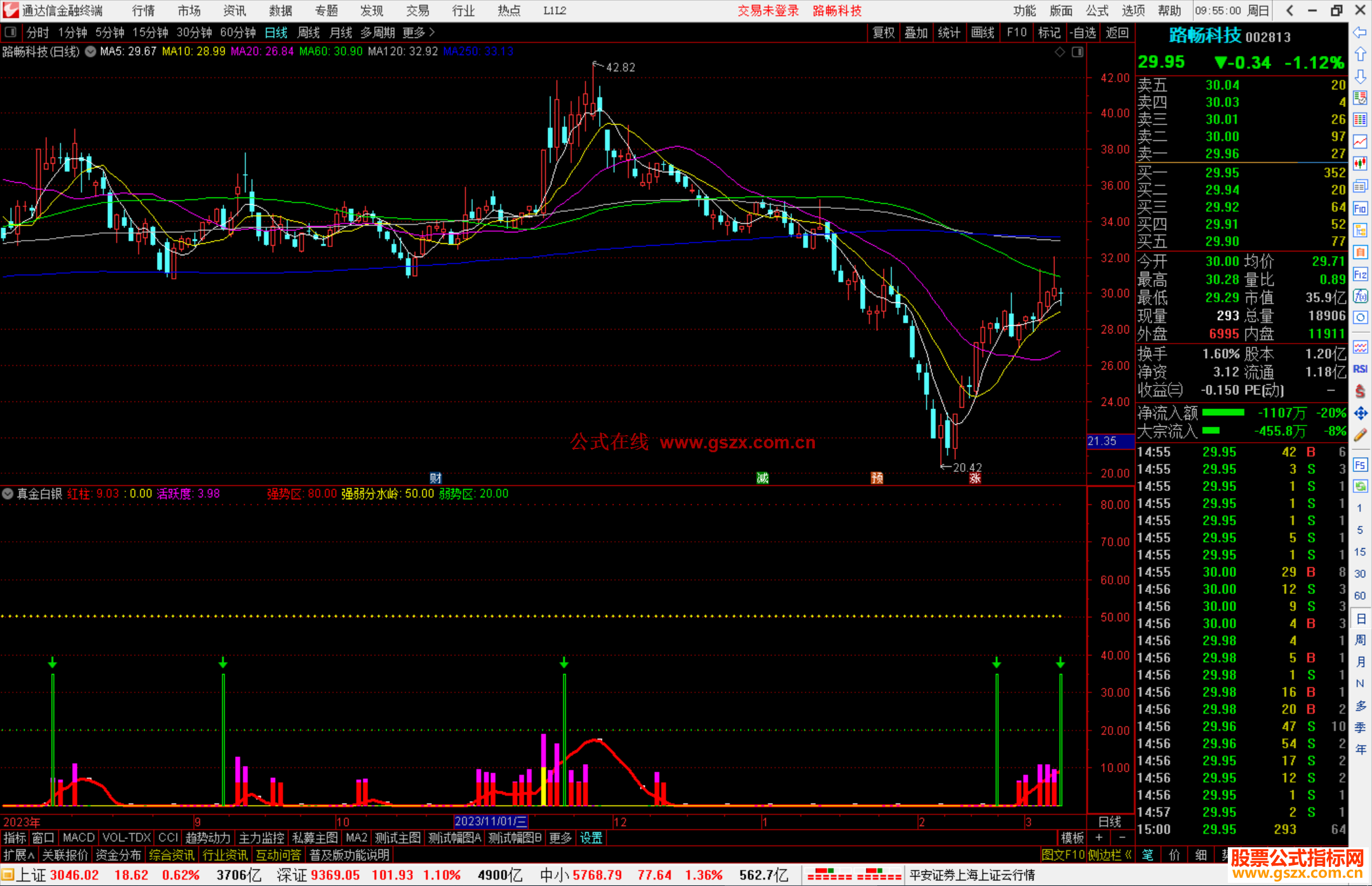This screenshot has width=1372, height=886.
Task: Click the 设置 settings link
Action: coord(591,838)
